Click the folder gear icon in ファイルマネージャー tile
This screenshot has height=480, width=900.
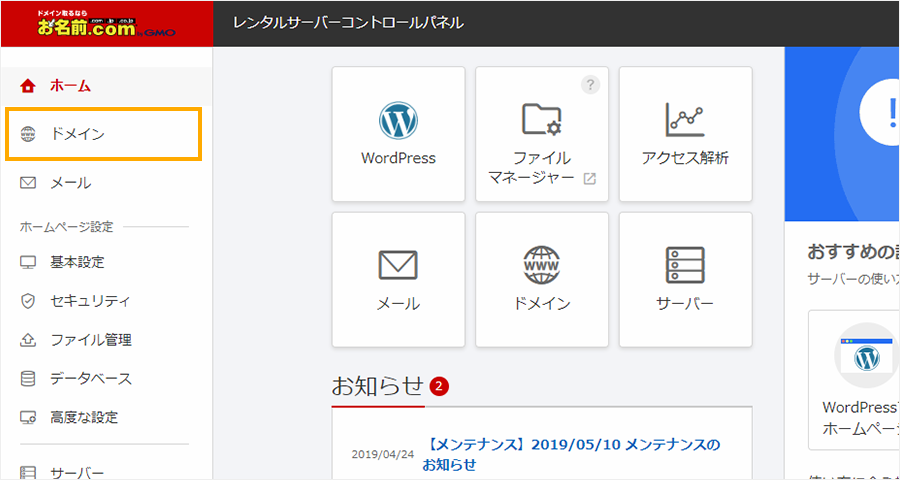pos(542,119)
